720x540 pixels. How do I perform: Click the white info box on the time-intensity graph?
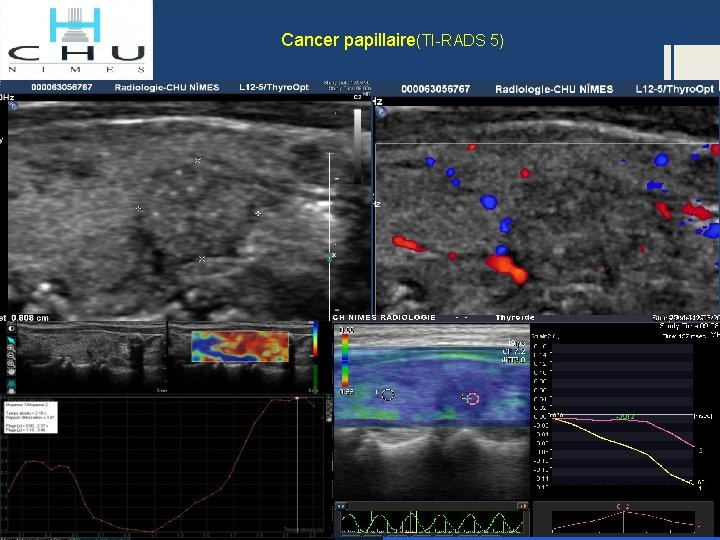31,417
